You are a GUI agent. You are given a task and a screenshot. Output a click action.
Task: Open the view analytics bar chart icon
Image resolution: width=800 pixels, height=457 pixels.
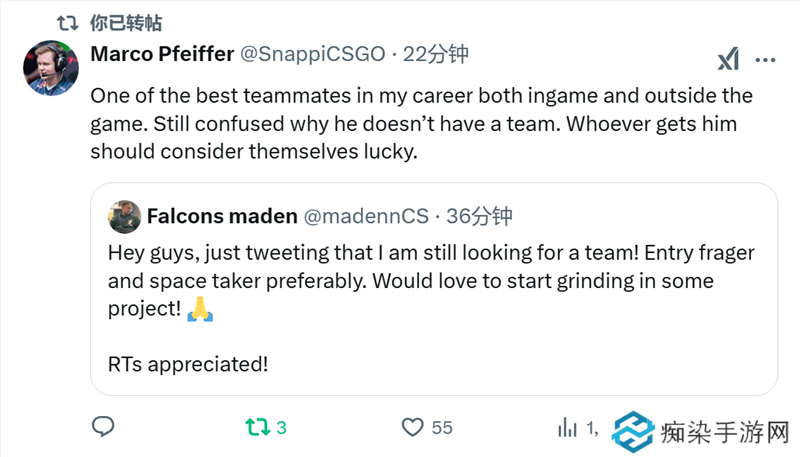(x=567, y=427)
